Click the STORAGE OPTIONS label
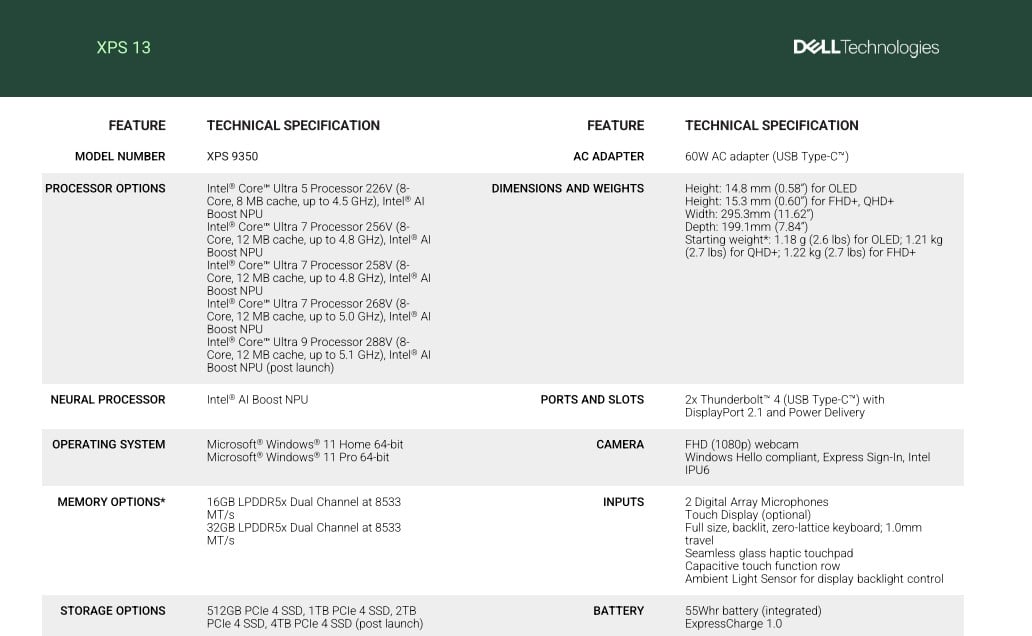This screenshot has height=636, width=1032. pyautogui.click(x=113, y=611)
